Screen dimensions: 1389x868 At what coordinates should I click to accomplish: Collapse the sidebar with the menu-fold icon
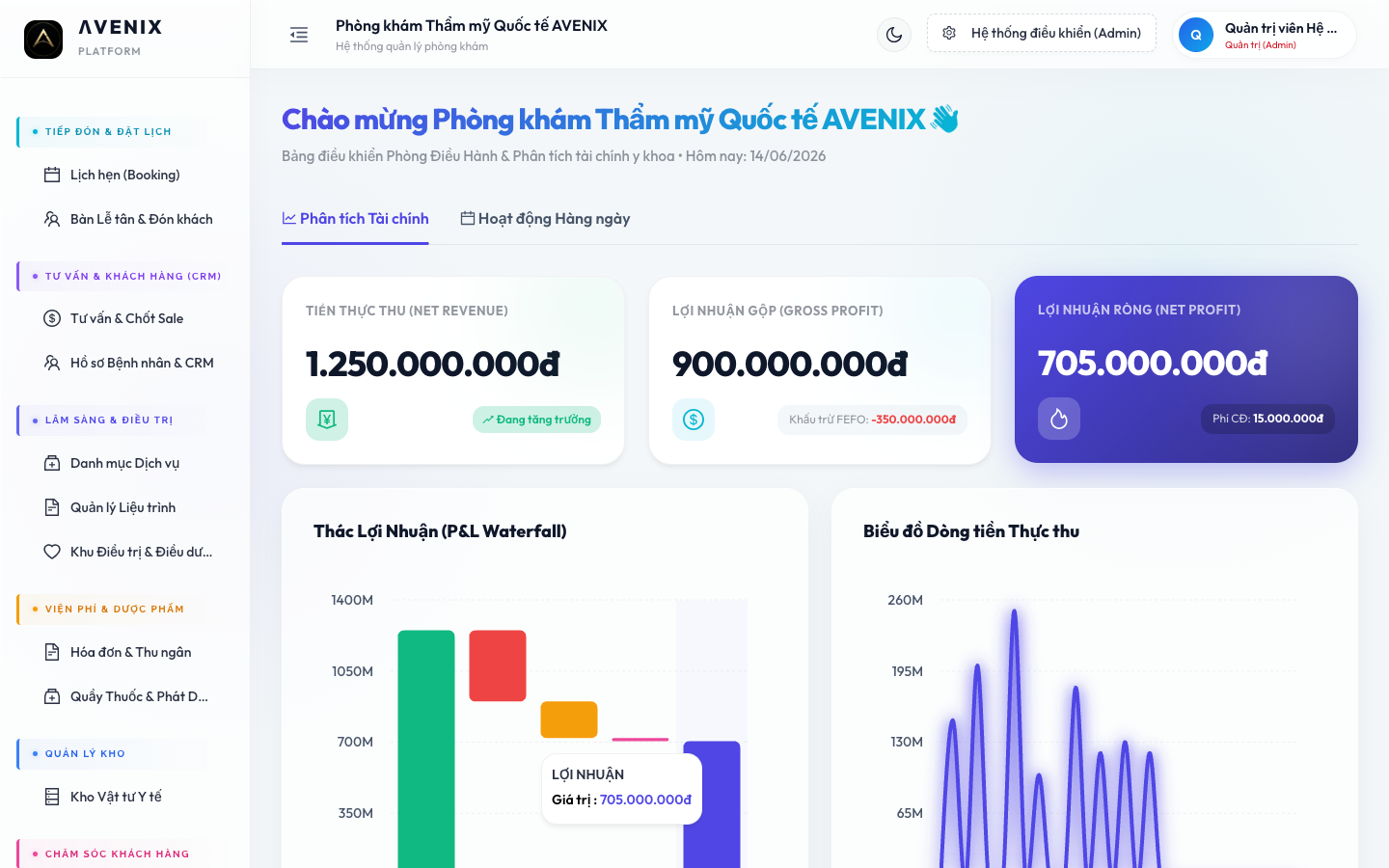[x=299, y=35]
